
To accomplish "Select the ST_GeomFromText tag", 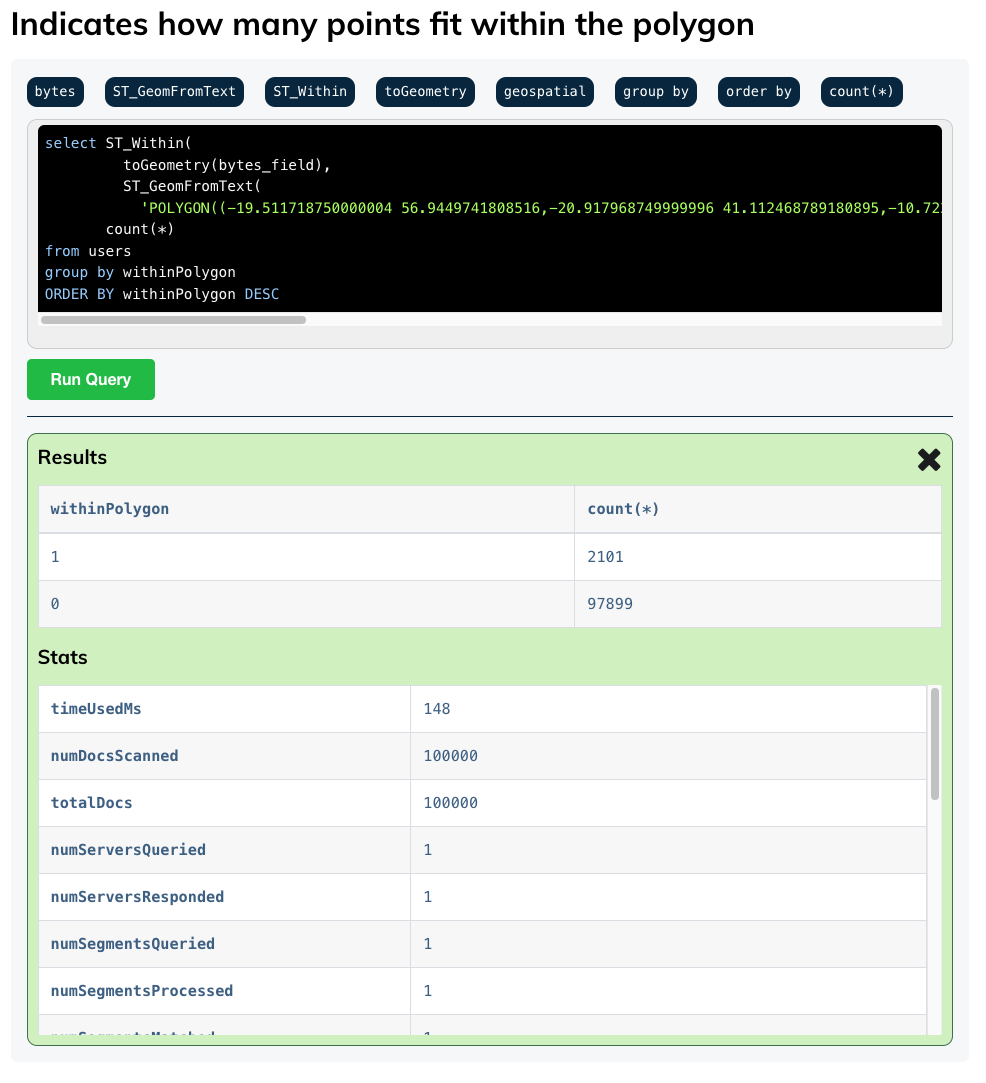I will (x=173, y=91).
